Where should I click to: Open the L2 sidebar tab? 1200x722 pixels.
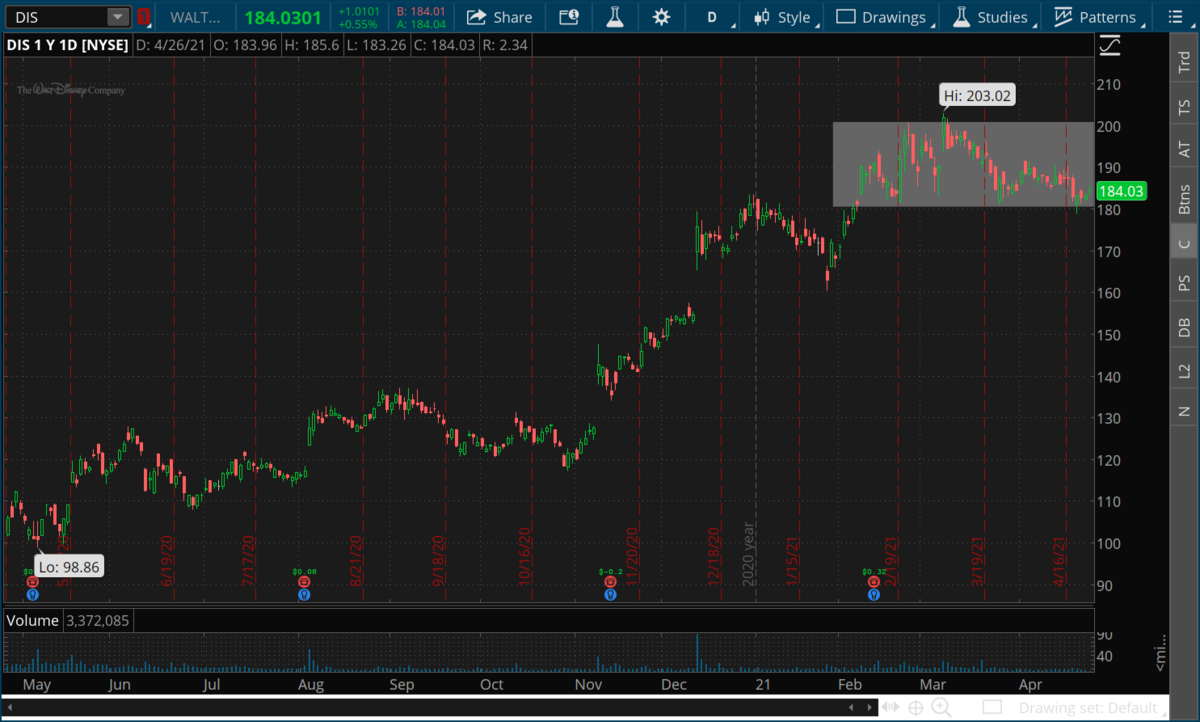[x=1184, y=370]
